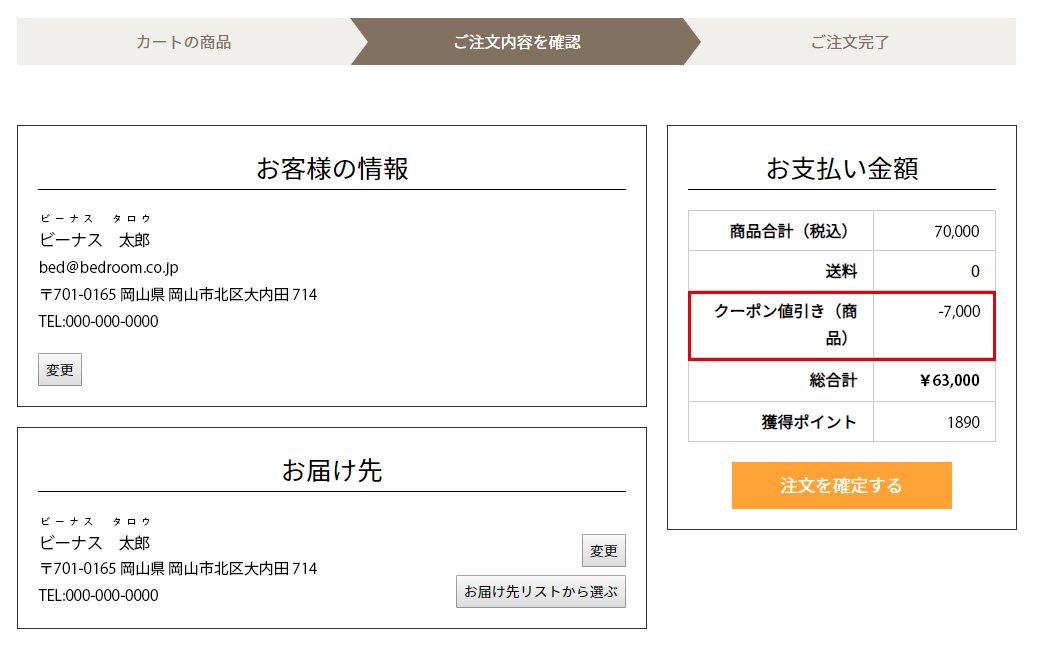Click the customer address in お客様の情報
This screenshot has width=1038, height=646.
pyautogui.click(x=178, y=294)
